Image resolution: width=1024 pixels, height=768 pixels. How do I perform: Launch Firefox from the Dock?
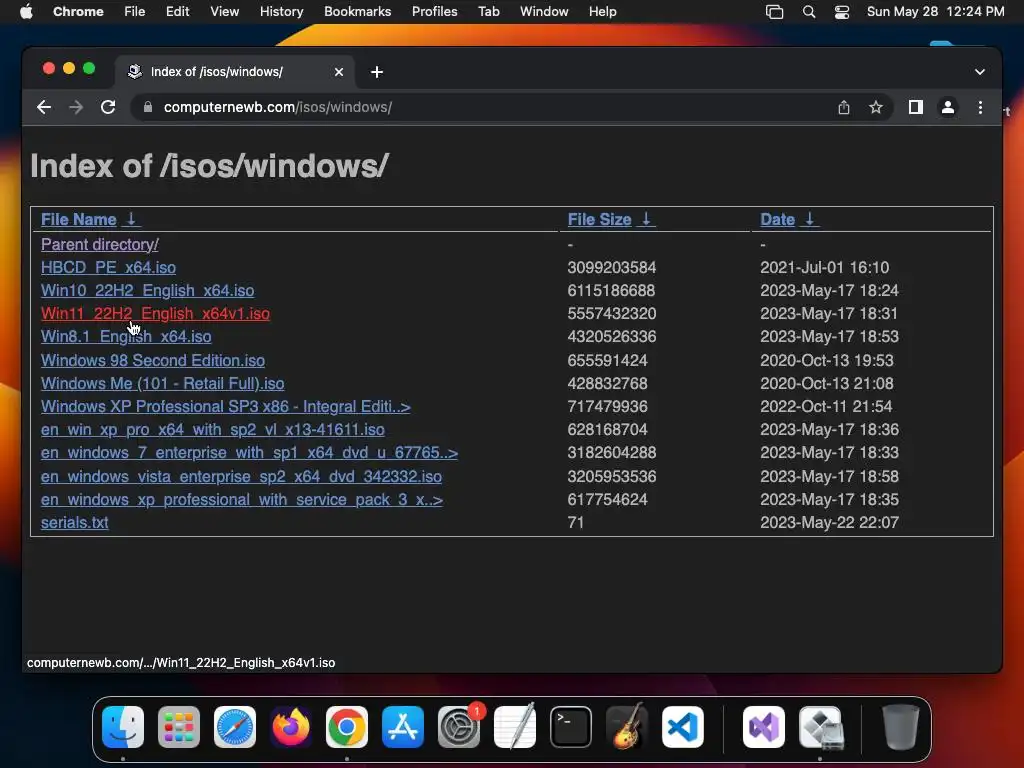(x=291, y=727)
